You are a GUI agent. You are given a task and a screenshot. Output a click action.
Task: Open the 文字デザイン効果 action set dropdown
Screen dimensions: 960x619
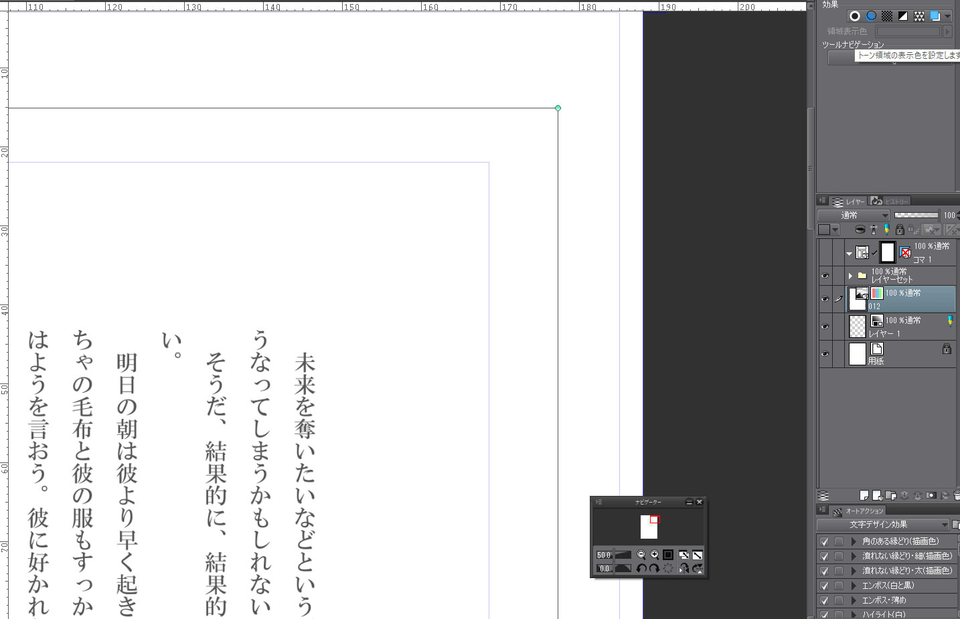pos(883,524)
